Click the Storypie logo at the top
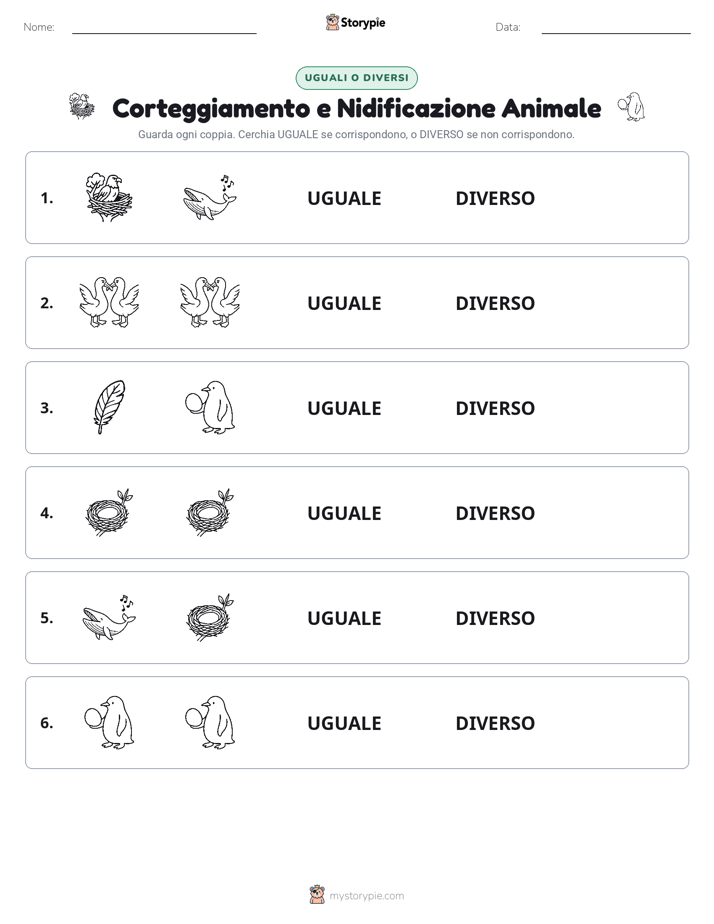The image size is (714, 924). (x=356, y=22)
